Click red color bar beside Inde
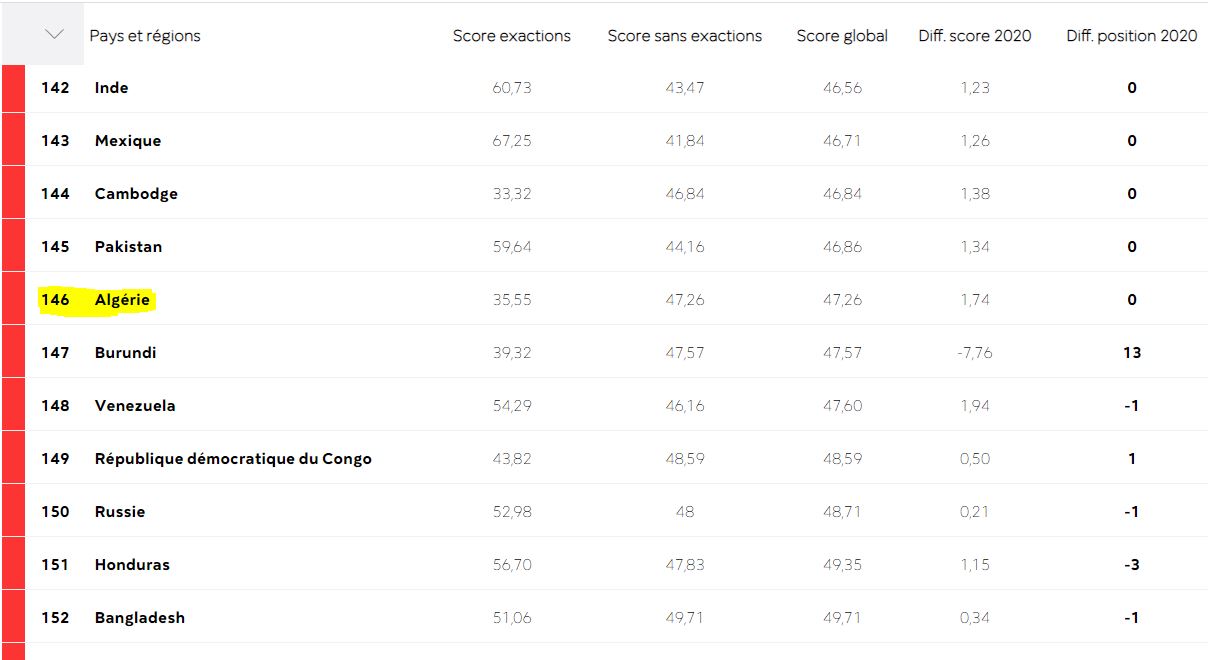Image resolution: width=1208 pixels, height=660 pixels. (x=13, y=88)
